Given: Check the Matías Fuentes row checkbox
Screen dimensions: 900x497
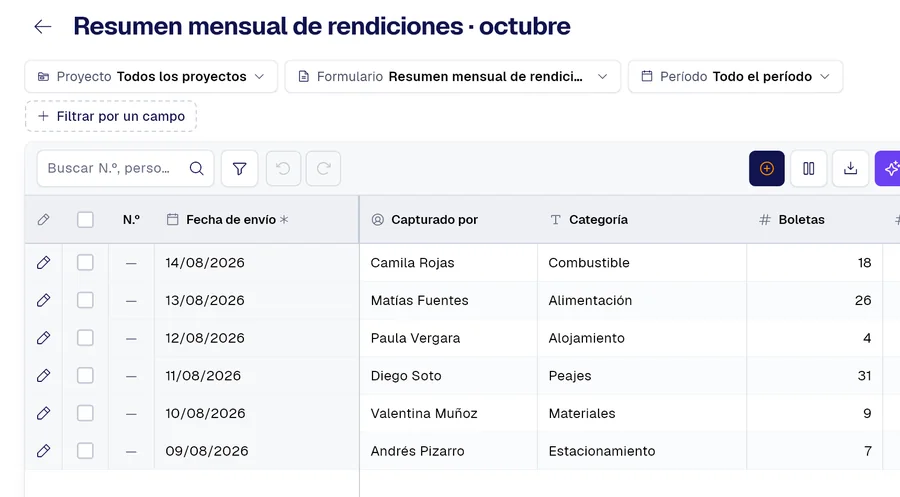Looking at the screenshot, I should click(x=86, y=300).
